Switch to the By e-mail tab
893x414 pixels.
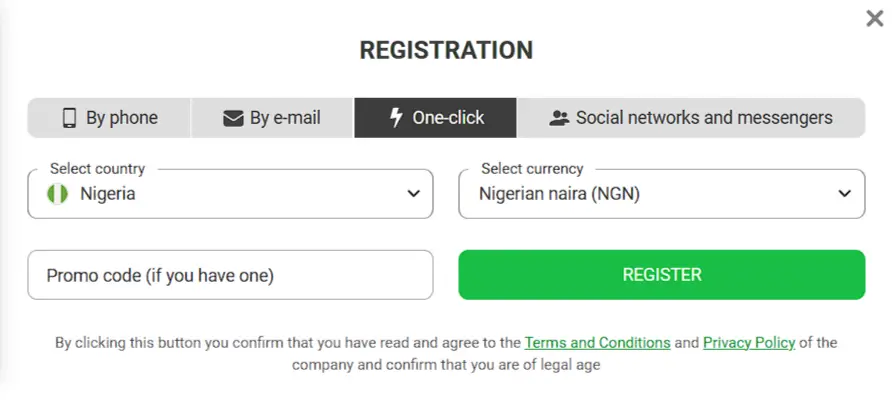(272, 118)
